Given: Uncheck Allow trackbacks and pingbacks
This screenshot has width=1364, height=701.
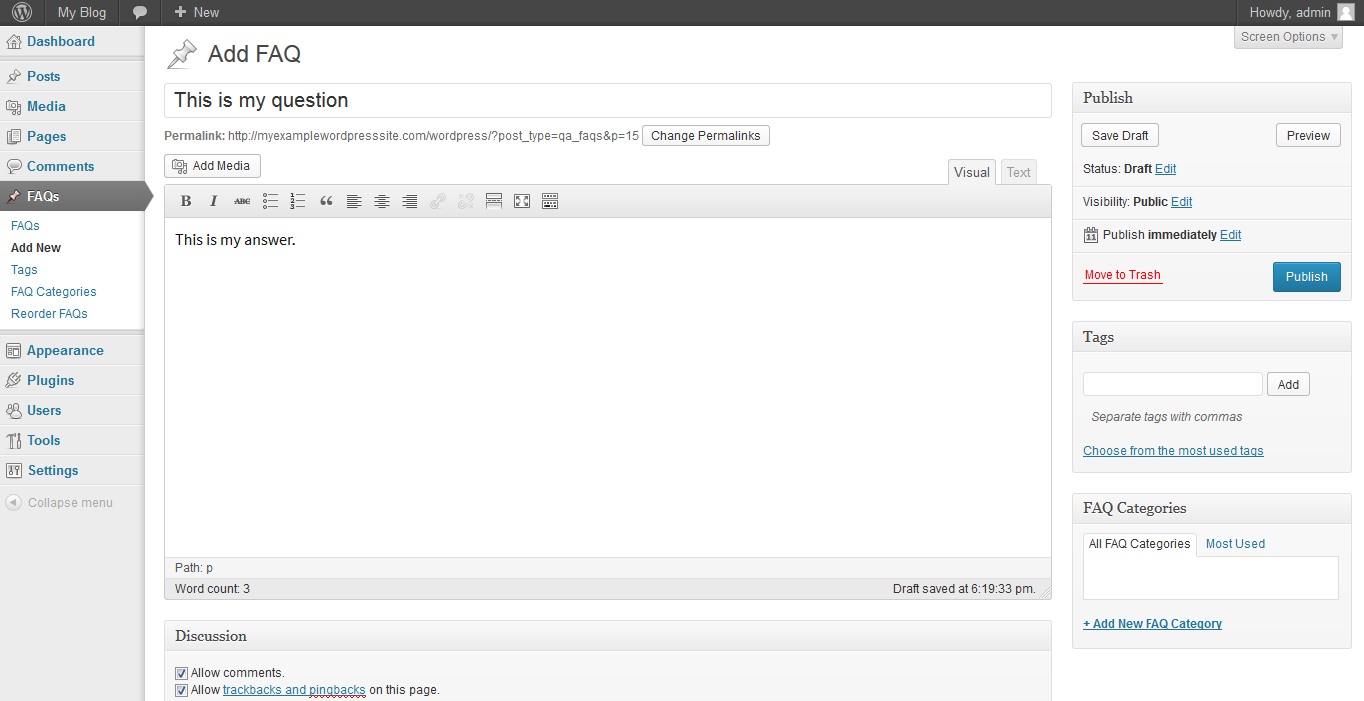Looking at the screenshot, I should pos(181,690).
